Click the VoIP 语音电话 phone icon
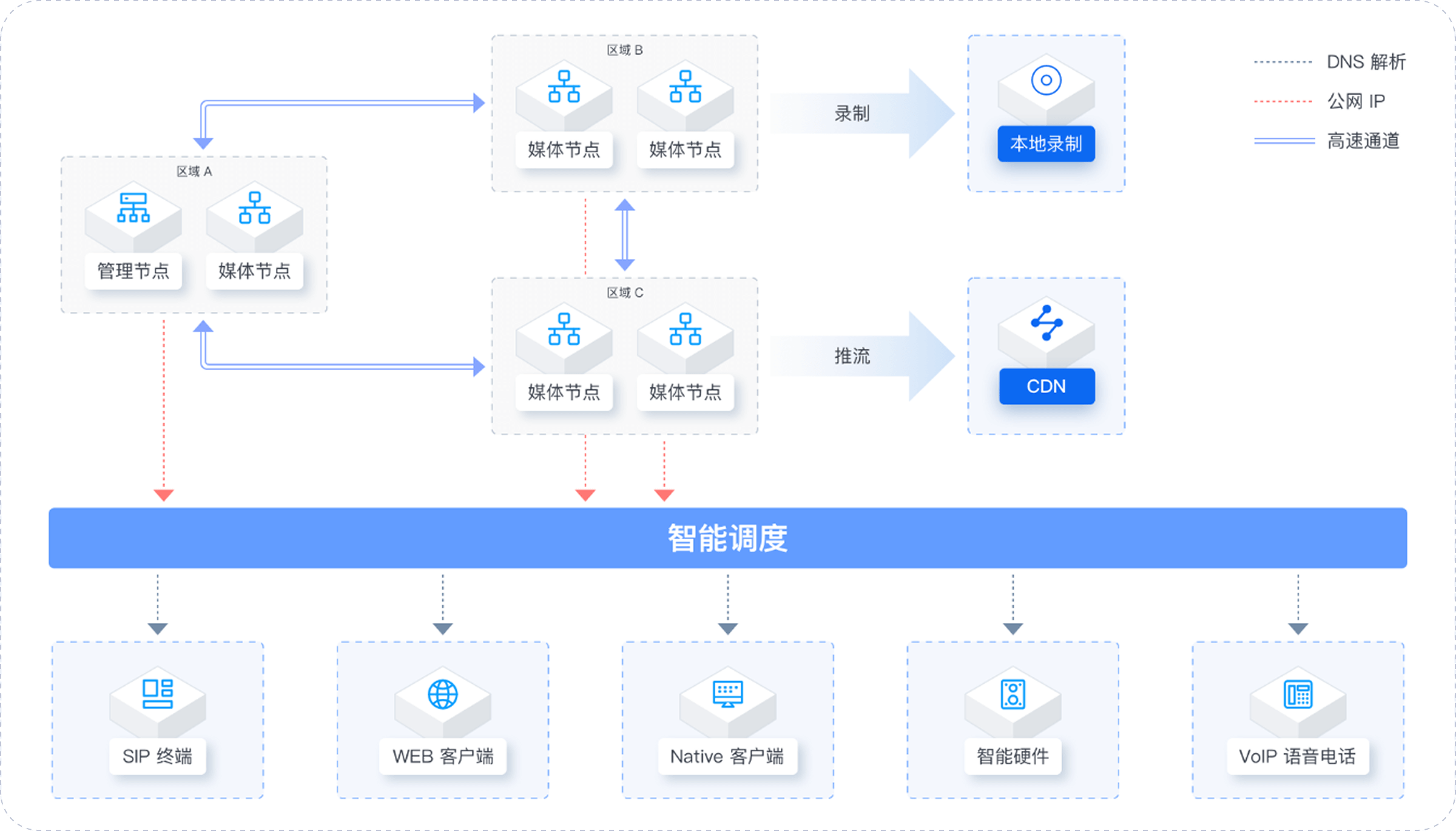Image resolution: width=1456 pixels, height=831 pixels. click(x=1298, y=694)
